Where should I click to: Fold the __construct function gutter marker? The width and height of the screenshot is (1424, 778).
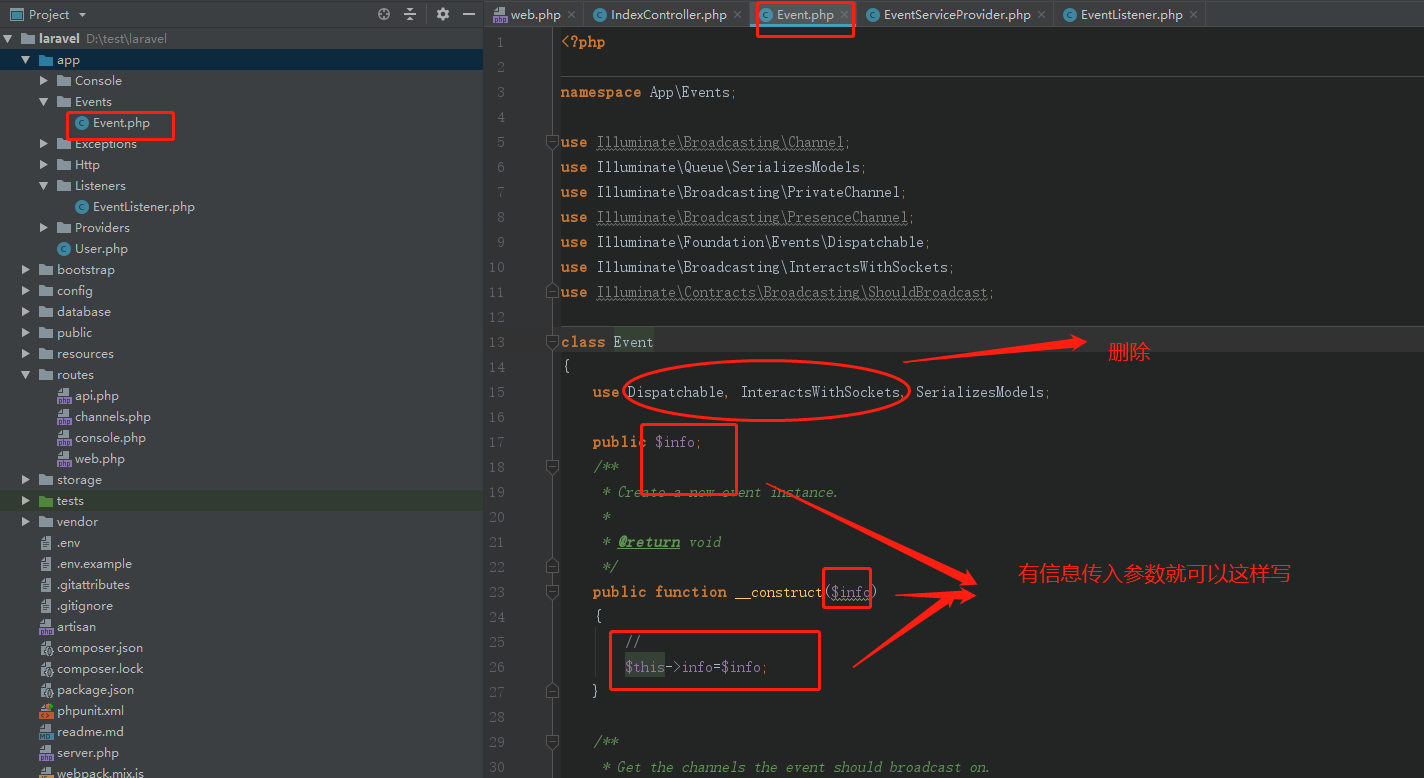pos(552,592)
